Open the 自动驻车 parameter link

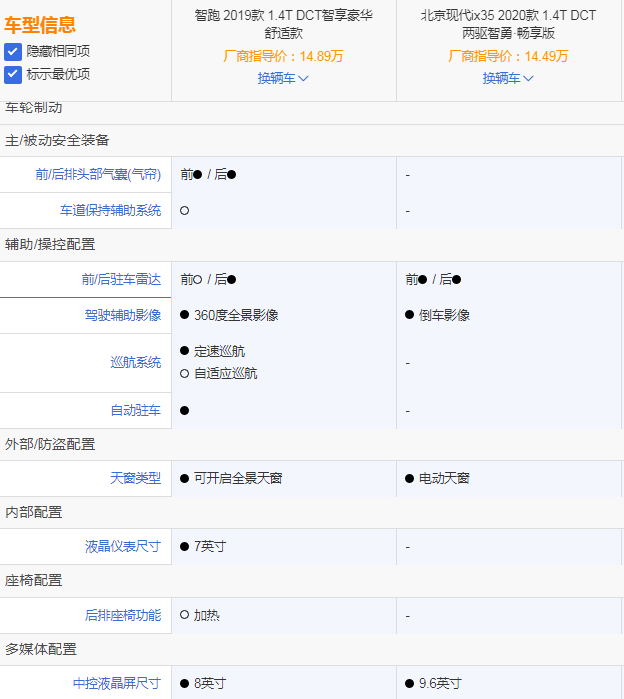pos(135,410)
